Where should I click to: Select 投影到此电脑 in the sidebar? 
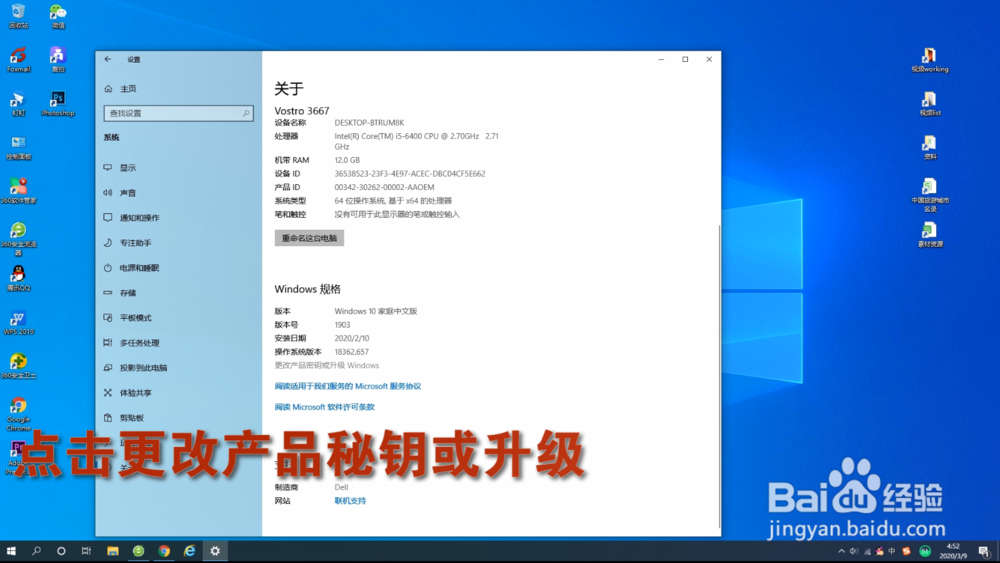click(136, 368)
